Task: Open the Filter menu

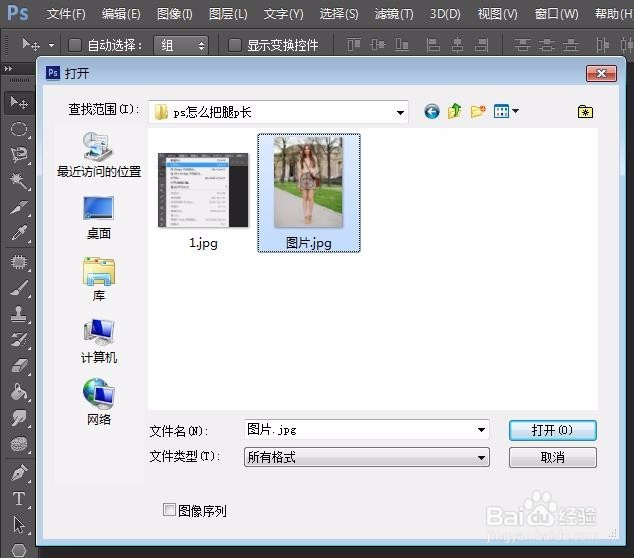Action: (x=394, y=14)
